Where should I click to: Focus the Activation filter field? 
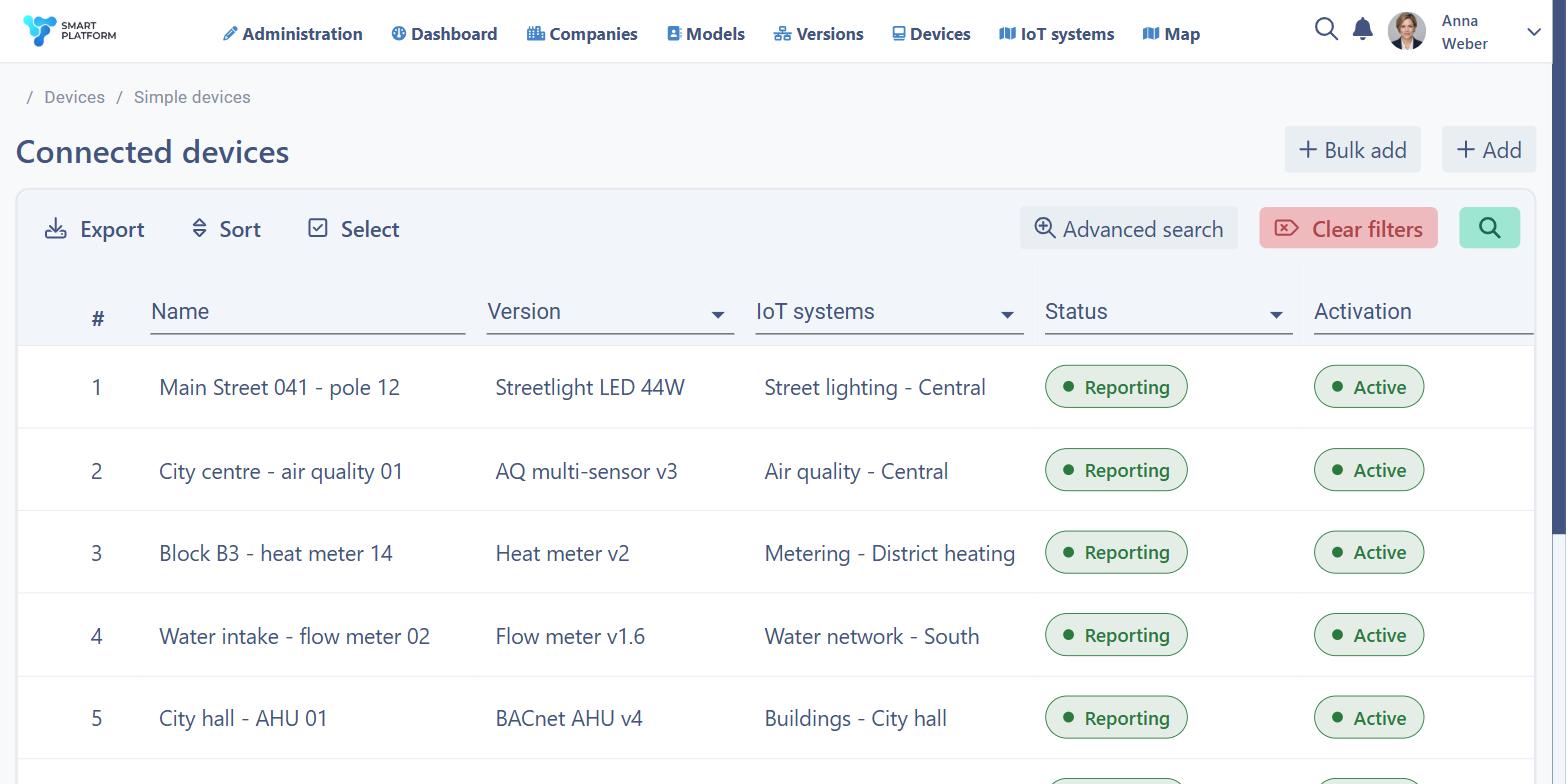point(1423,312)
